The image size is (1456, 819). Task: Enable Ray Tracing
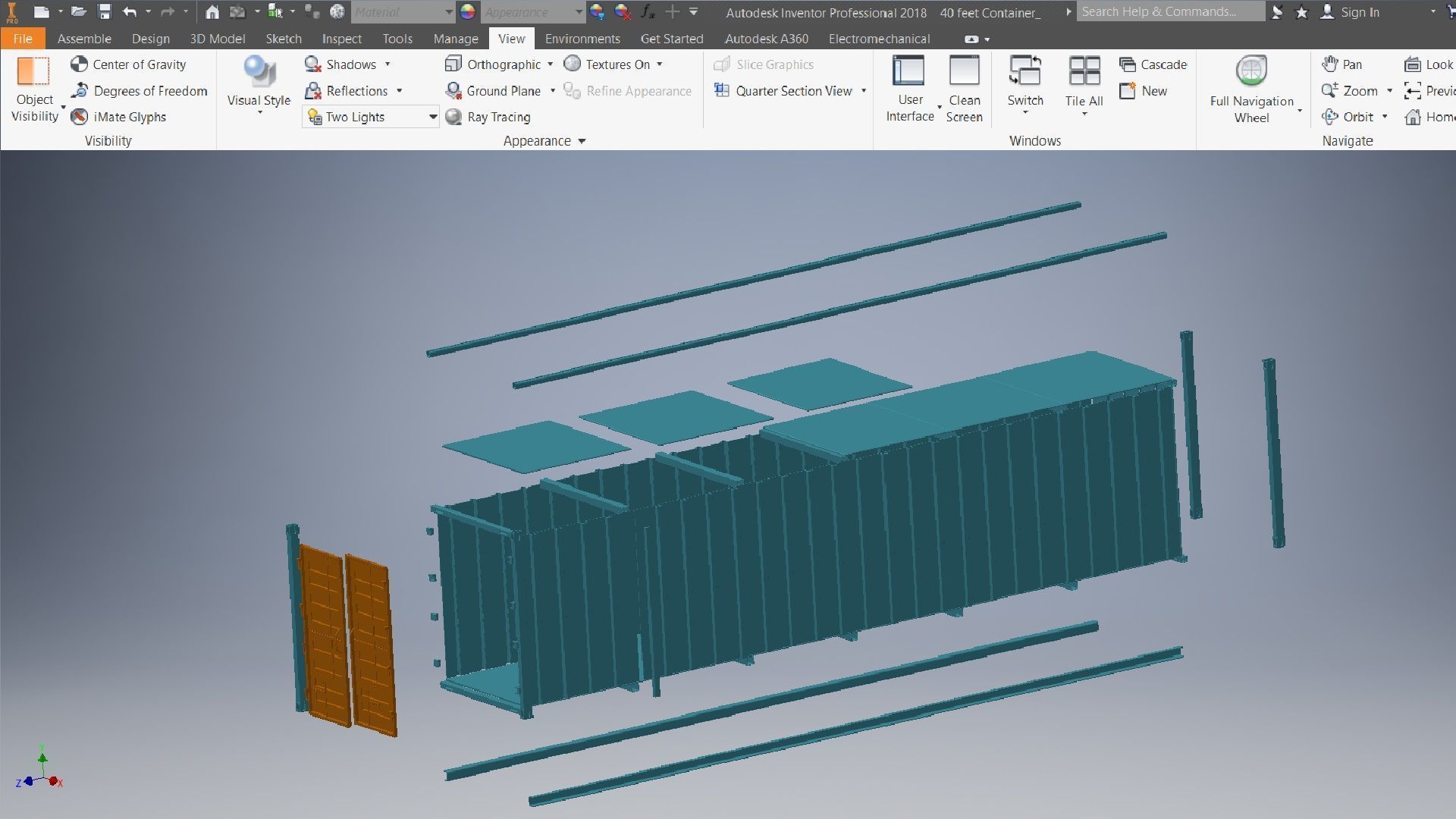(488, 117)
